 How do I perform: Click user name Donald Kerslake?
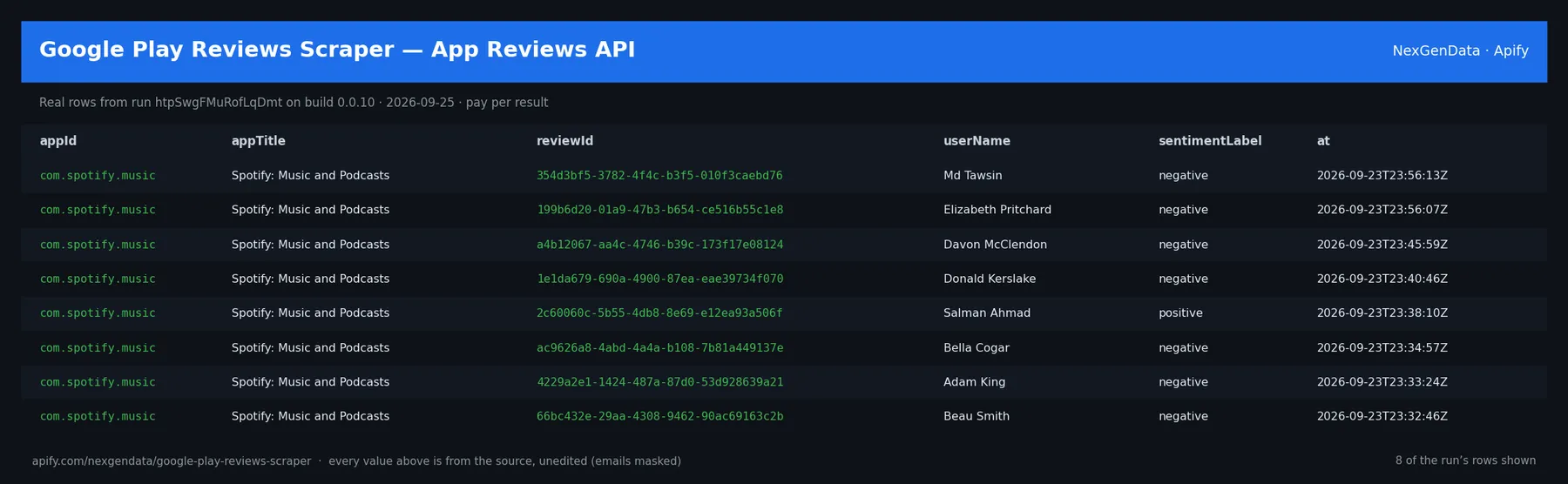pos(990,279)
